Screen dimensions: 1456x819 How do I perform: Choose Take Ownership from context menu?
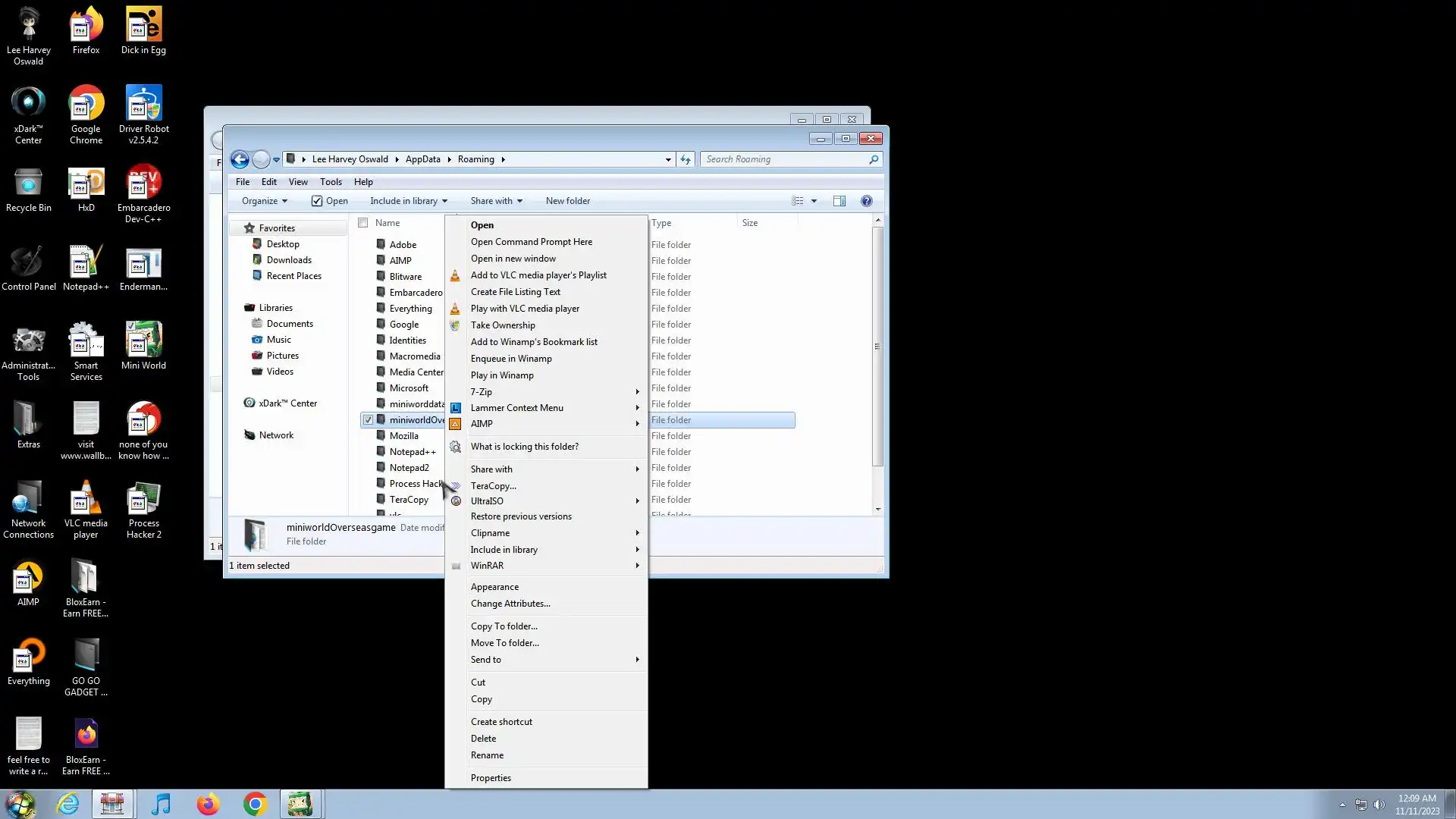(503, 325)
